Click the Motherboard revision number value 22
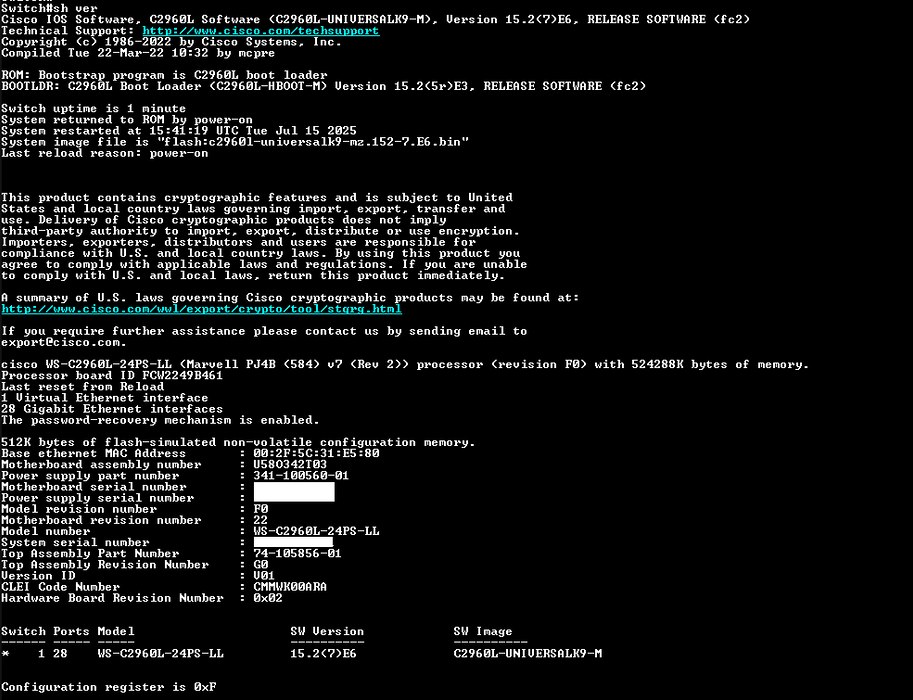The image size is (913, 700). (261, 520)
